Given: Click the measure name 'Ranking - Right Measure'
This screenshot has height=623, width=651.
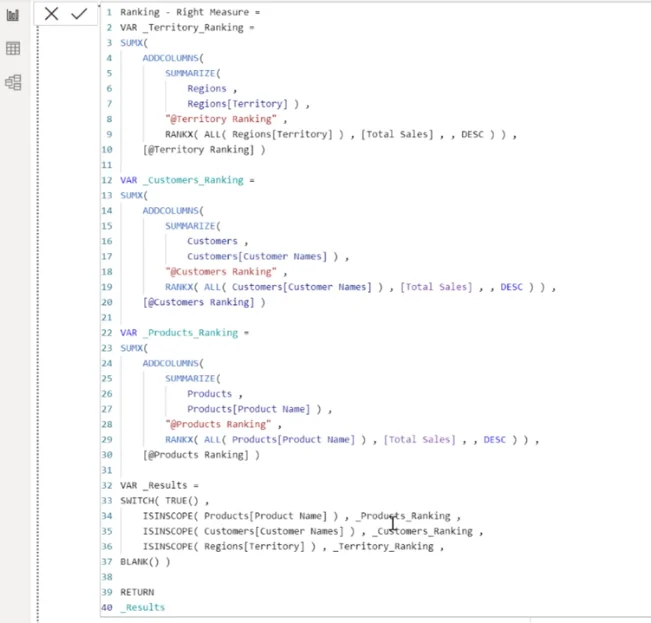Looking at the screenshot, I should pyautogui.click(x=184, y=12).
